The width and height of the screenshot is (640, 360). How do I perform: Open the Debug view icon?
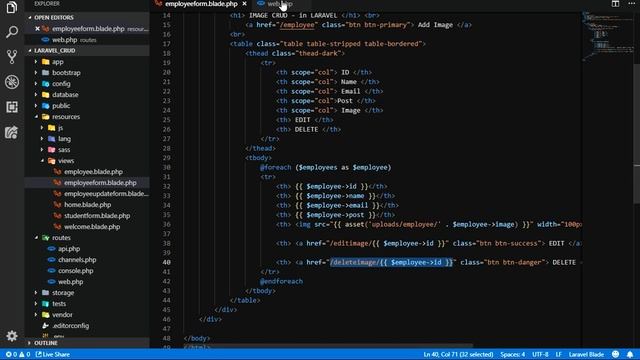point(12,82)
